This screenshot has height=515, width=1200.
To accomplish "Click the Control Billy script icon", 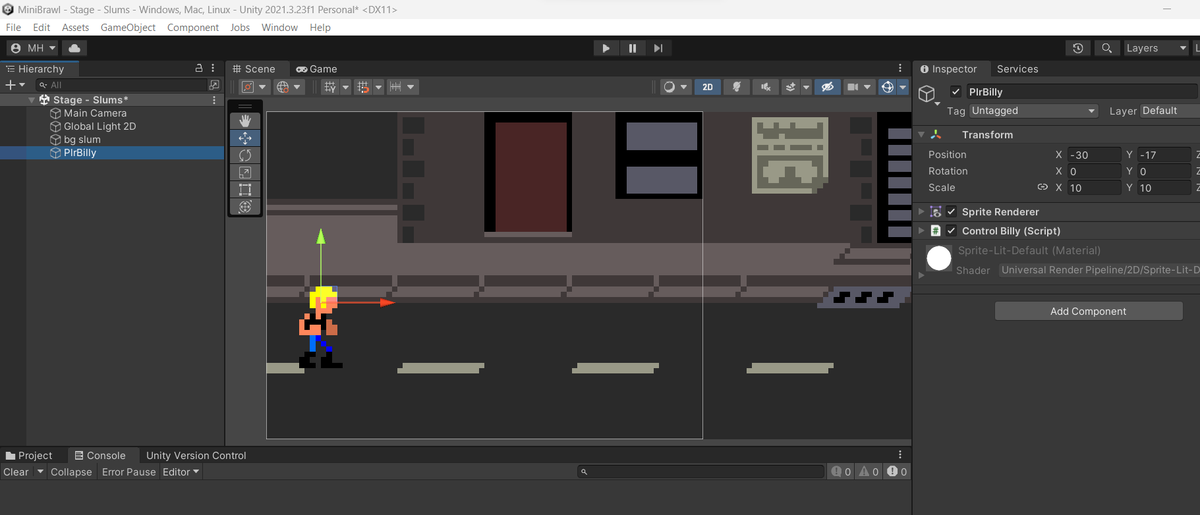I will tap(936, 231).
